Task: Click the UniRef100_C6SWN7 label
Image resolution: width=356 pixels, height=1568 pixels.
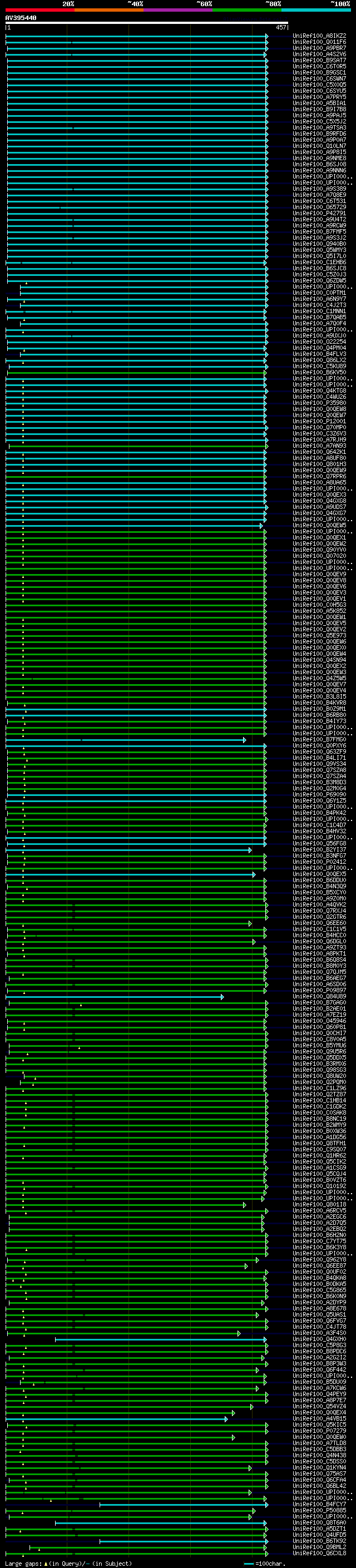Action: 319,78
